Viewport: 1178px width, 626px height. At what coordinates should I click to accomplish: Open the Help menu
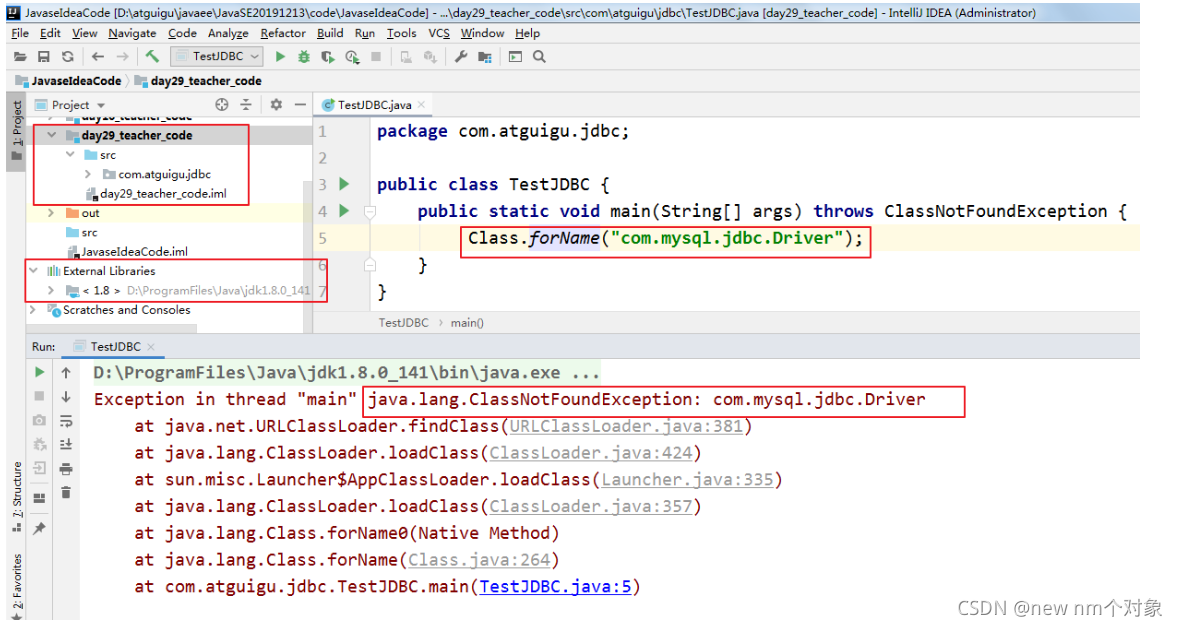pos(527,33)
